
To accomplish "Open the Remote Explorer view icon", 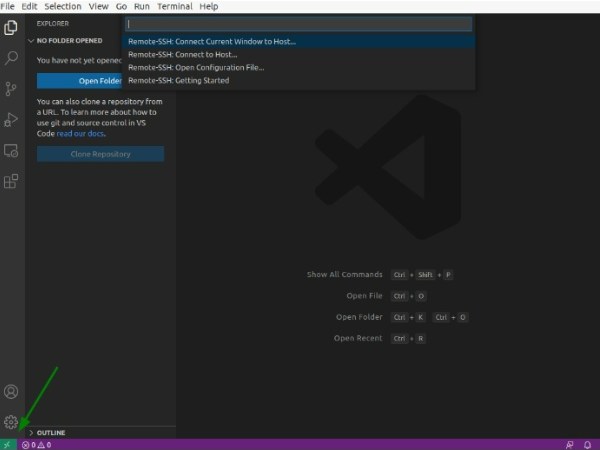I will point(11,151).
